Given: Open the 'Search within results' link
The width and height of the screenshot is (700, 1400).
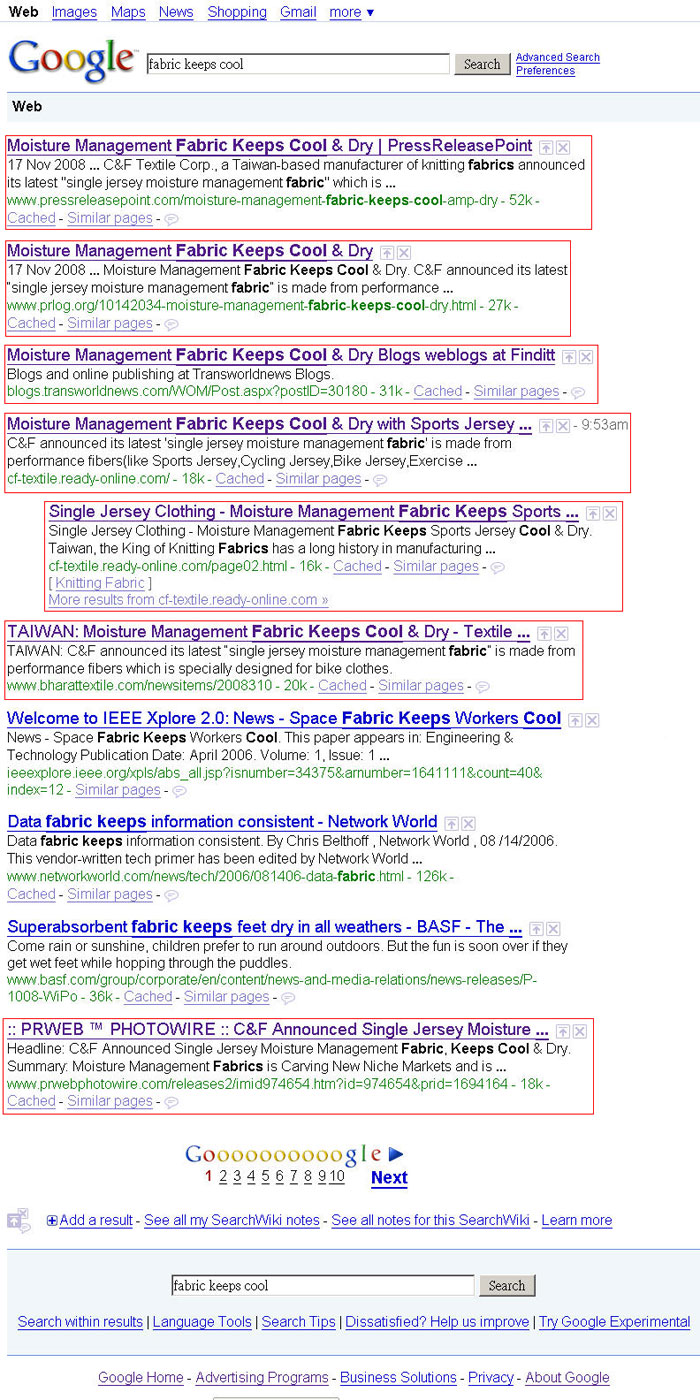Looking at the screenshot, I should coord(81,1322).
